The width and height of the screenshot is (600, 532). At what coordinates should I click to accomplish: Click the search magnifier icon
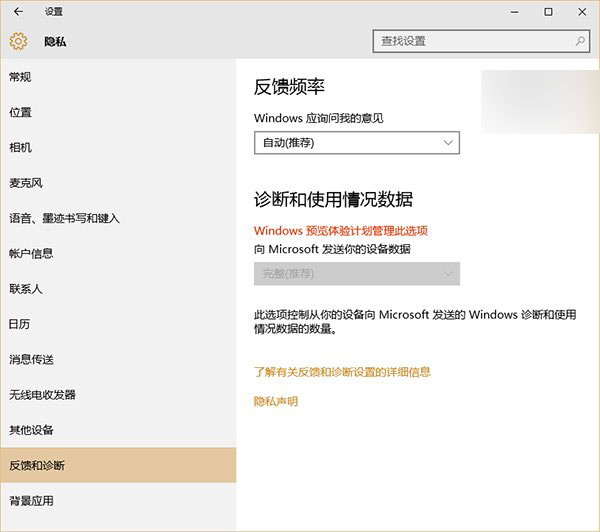(580, 42)
